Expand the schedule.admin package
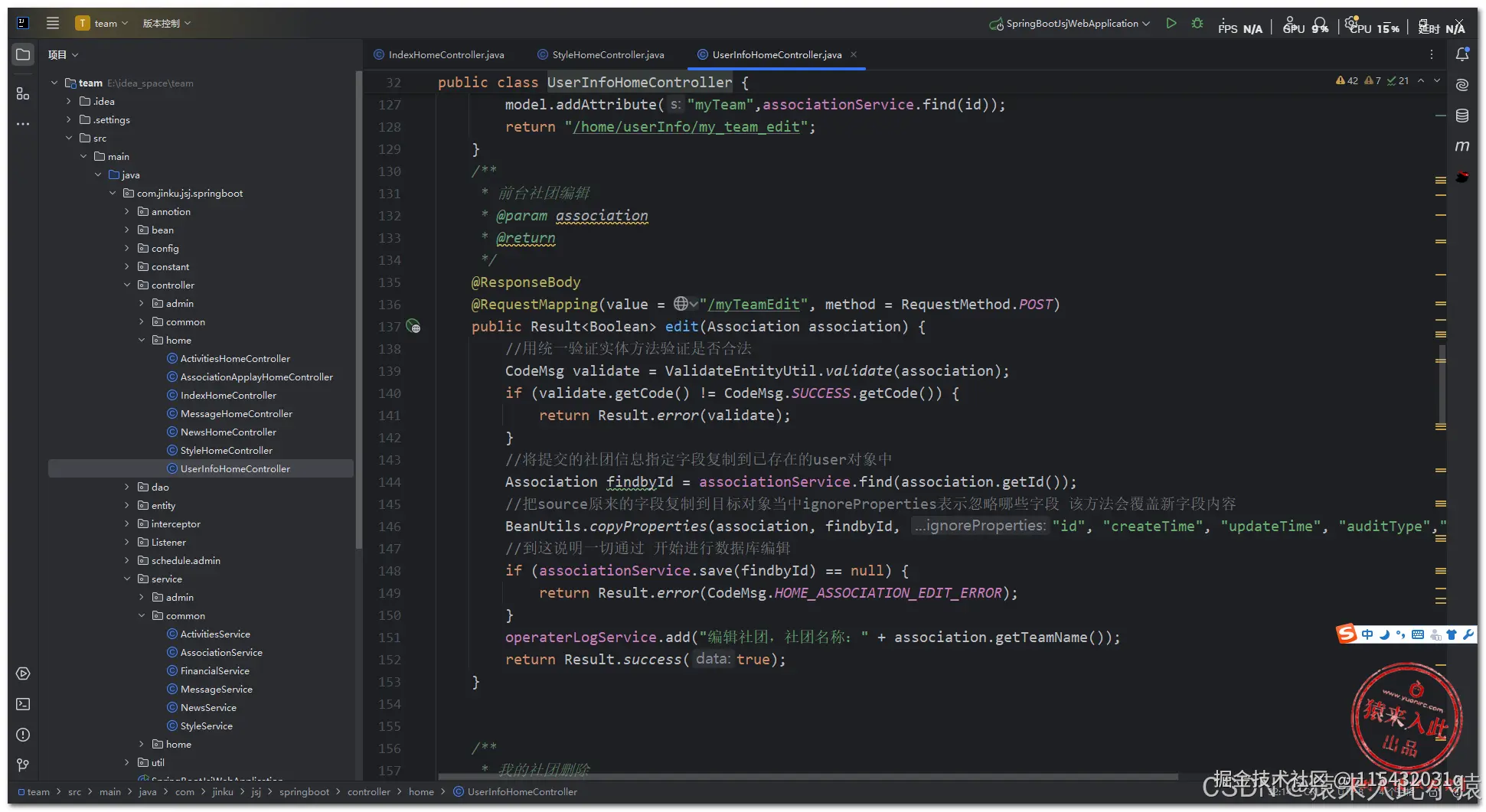 tap(127, 560)
